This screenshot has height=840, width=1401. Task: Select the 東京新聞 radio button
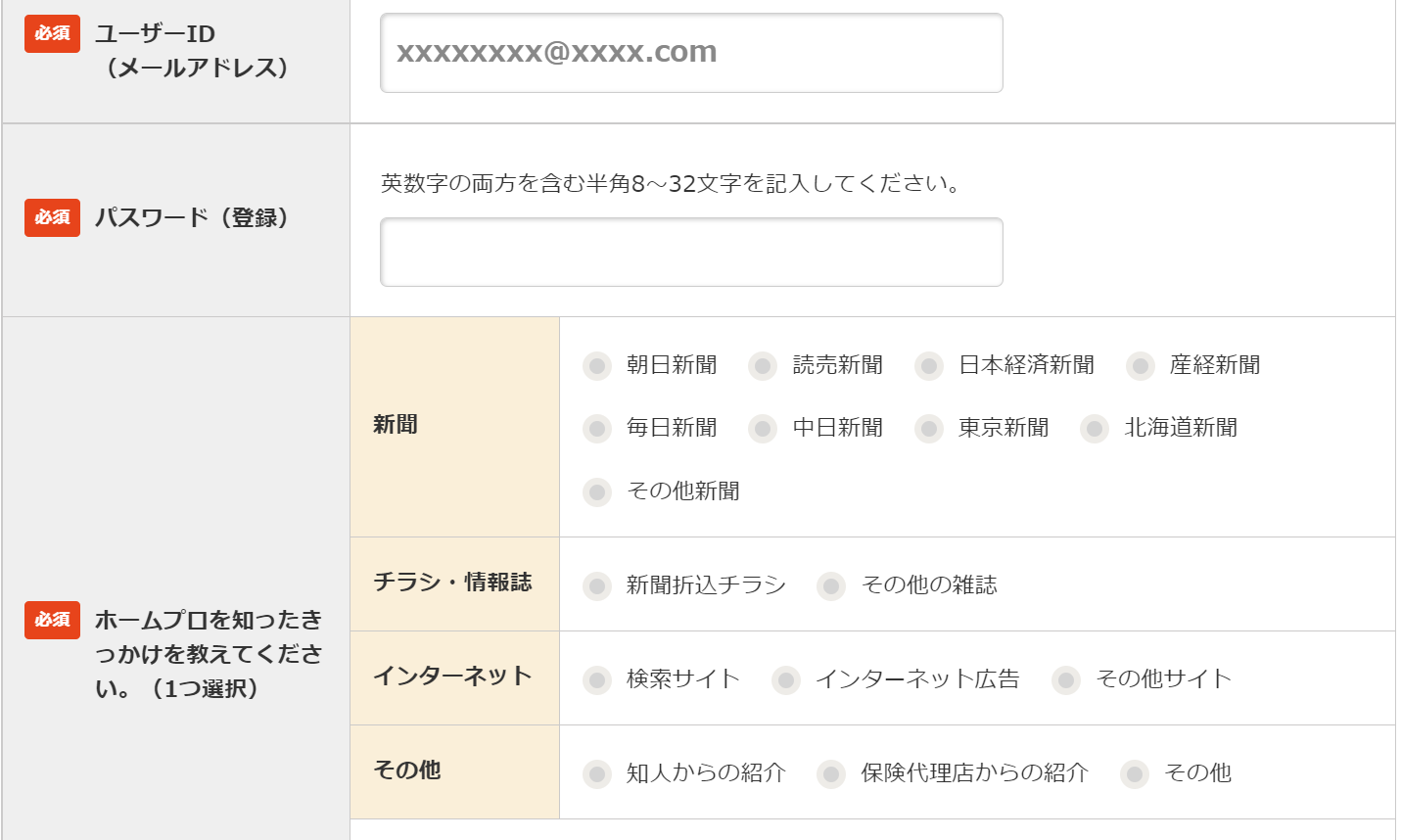[x=929, y=429]
